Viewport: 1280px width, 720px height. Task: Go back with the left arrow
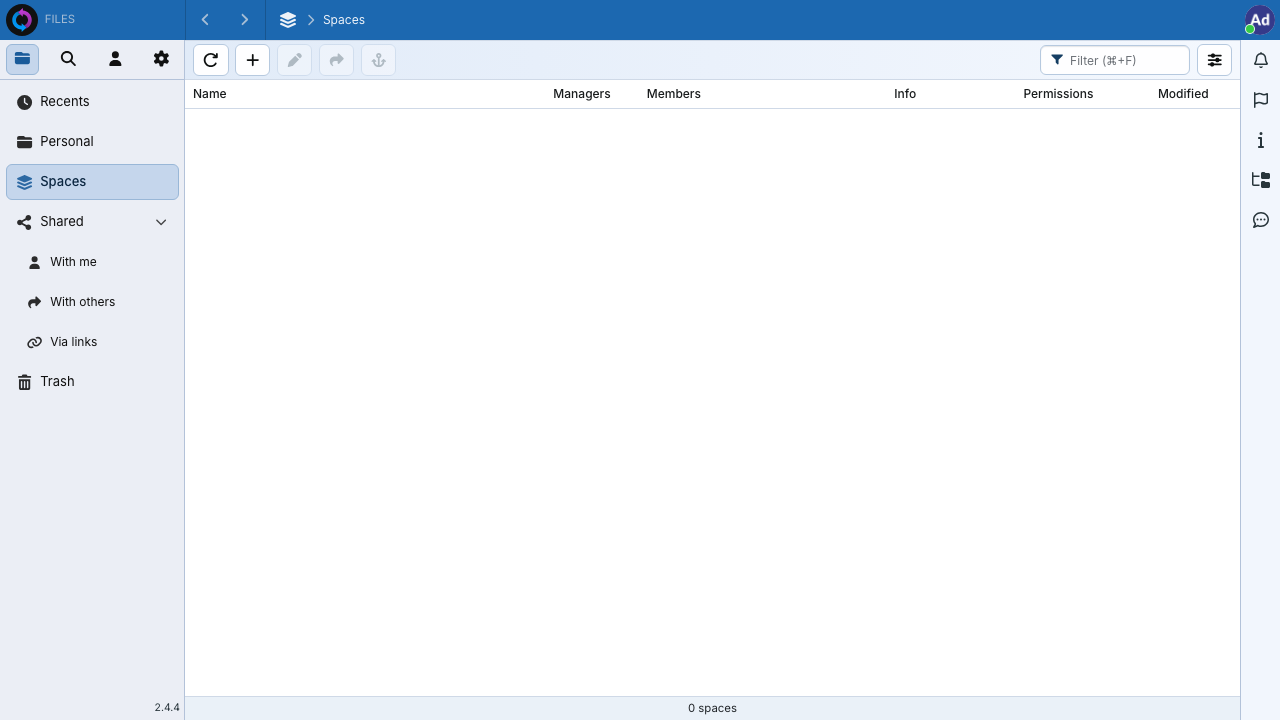(x=205, y=20)
